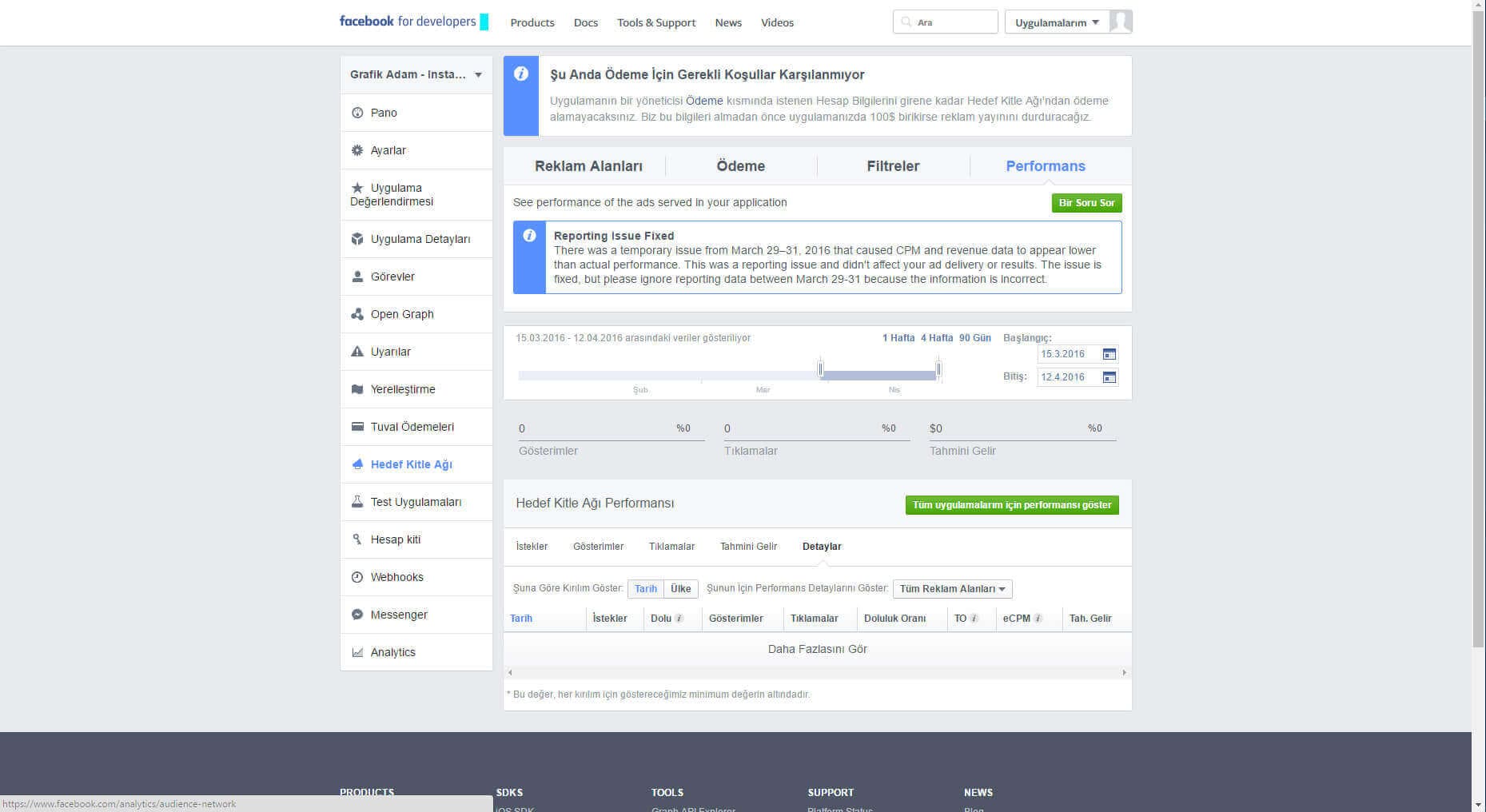Open the News menu item
1486x812 pixels.
coord(728,22)
